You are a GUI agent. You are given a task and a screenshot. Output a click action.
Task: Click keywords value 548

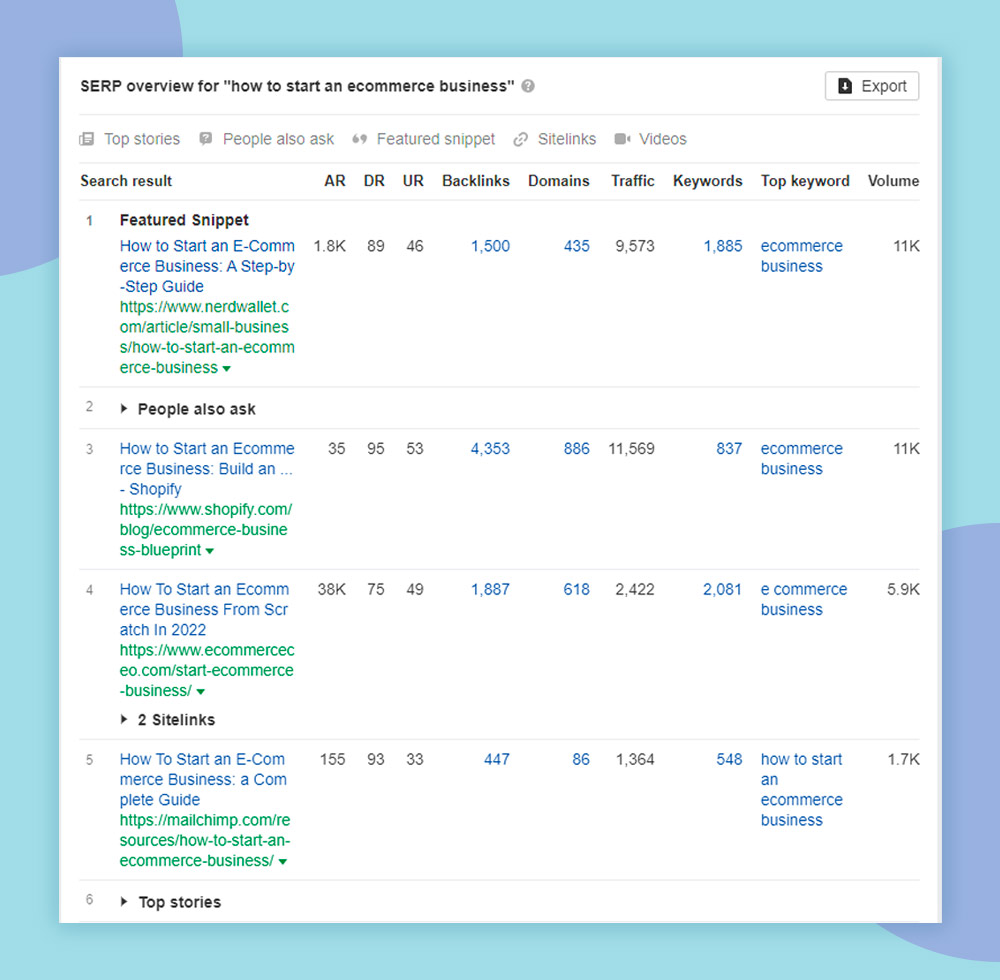click(729, 759)
